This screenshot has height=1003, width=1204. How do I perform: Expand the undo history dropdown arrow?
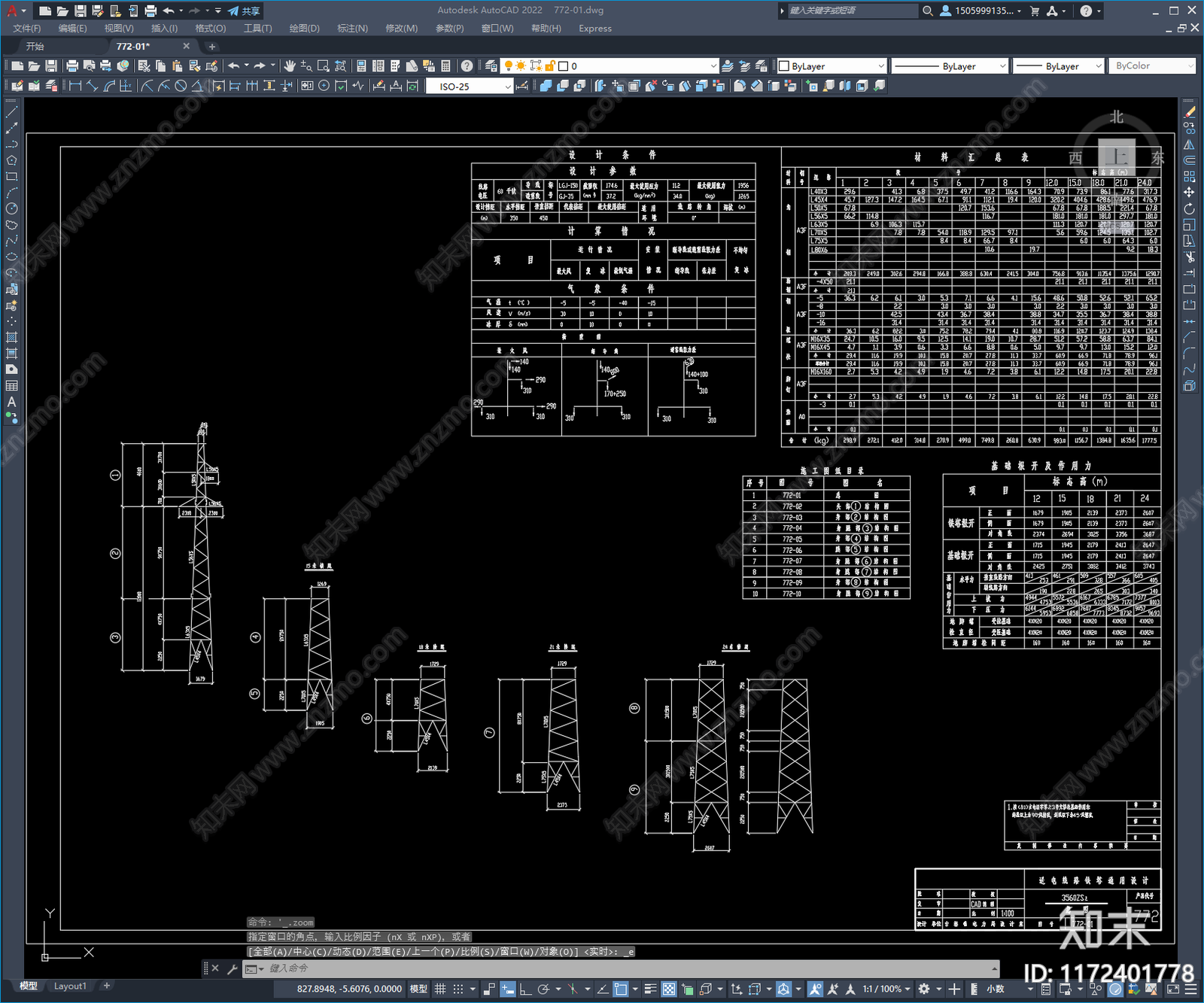point(247,66)
